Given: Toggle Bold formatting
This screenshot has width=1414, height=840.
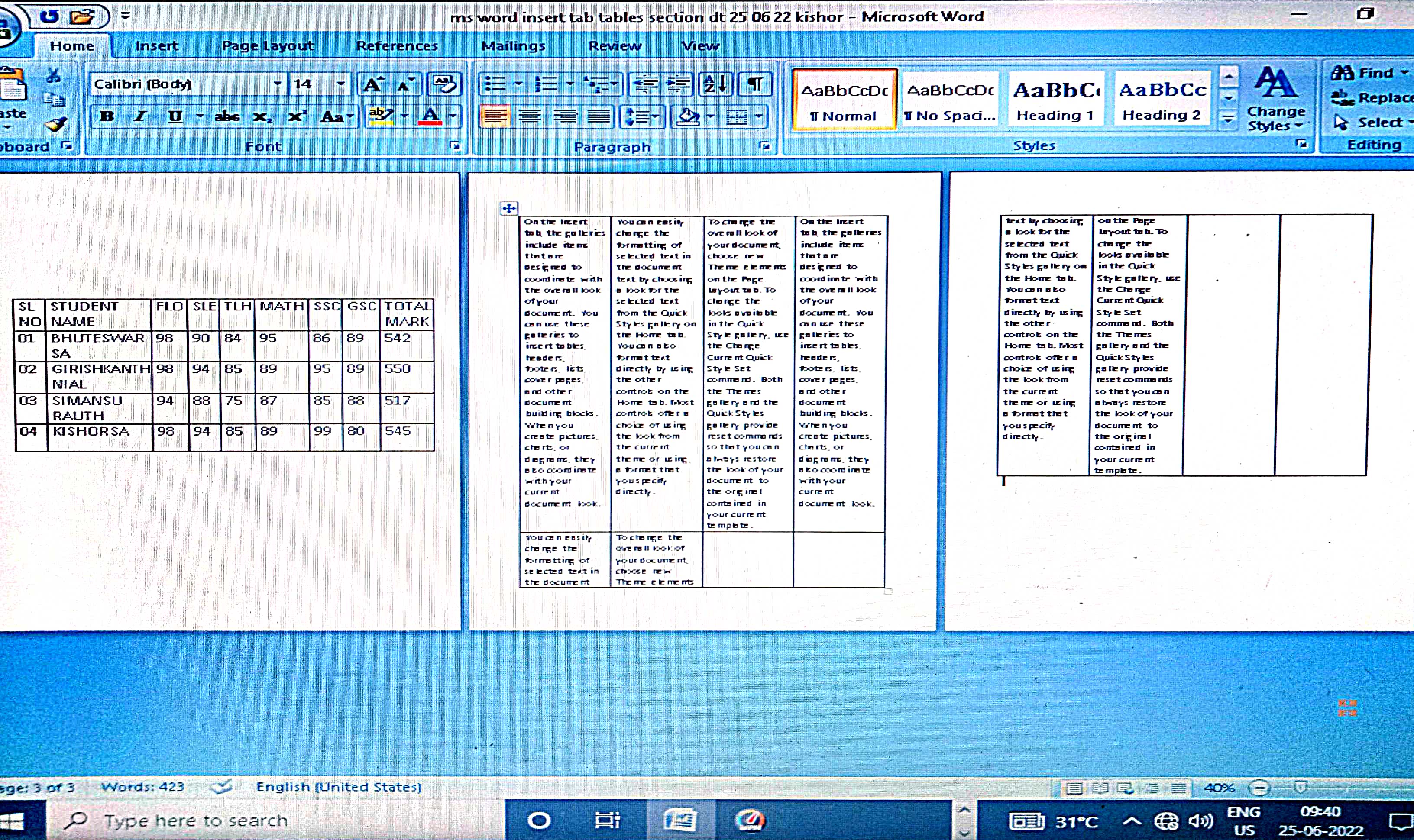Looking at the screenshot, I should pyautogui.click(x=107, y=116).
